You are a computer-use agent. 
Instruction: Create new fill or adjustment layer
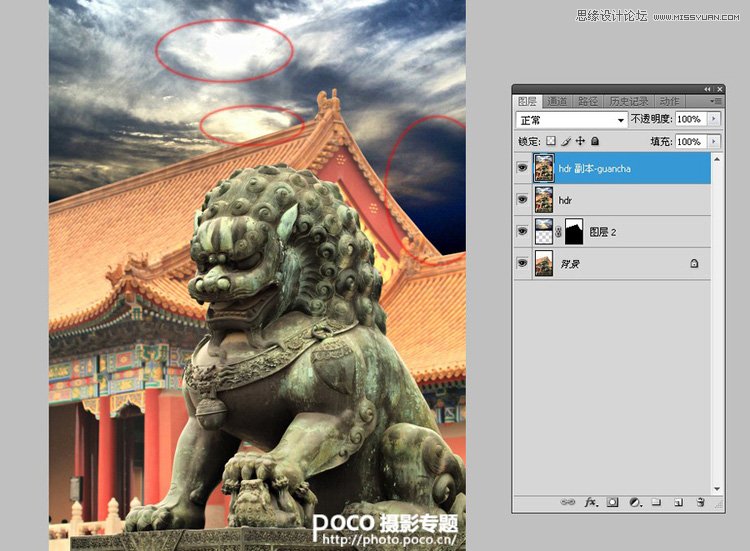click(636, 502)
